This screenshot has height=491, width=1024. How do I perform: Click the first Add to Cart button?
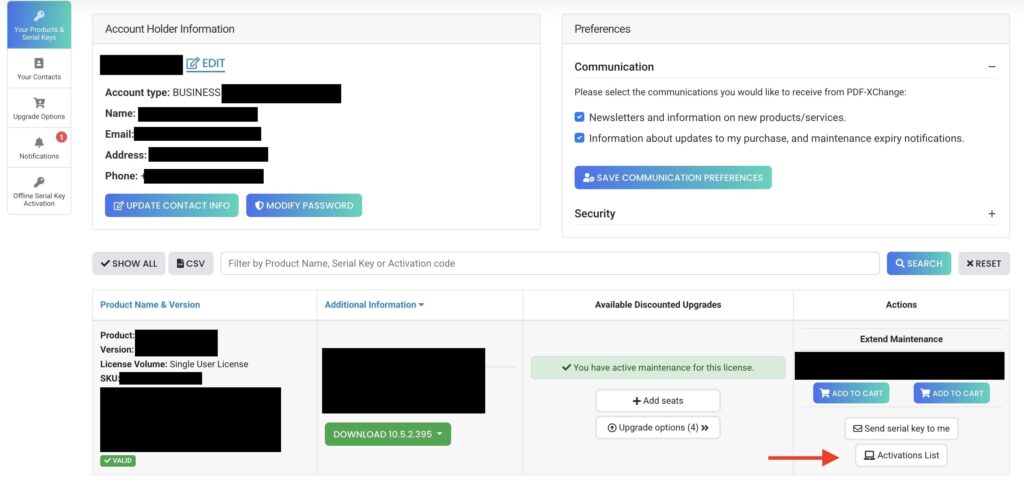[x=850, y=393]
